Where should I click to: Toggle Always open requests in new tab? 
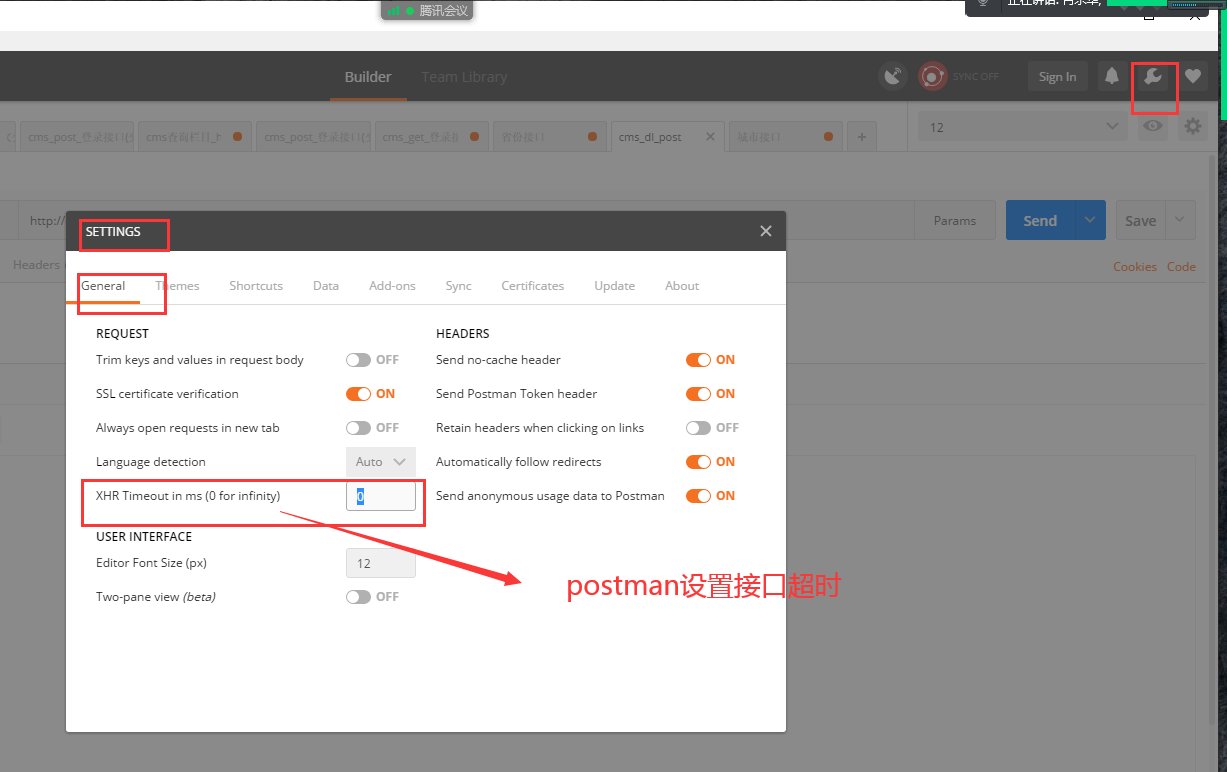click(358, 428)
